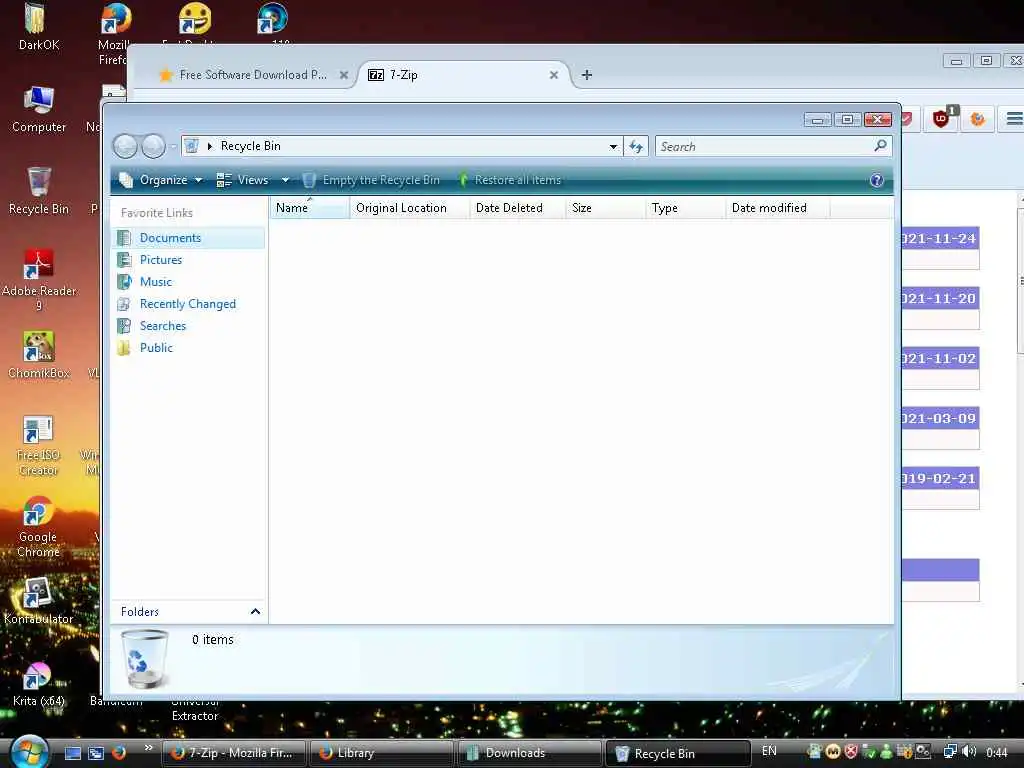Image resolution: width=1024 pixels, height=768 pixels.
Task: Sort by Date modified column
Action: pyautogui.click(x=778, y=208)
